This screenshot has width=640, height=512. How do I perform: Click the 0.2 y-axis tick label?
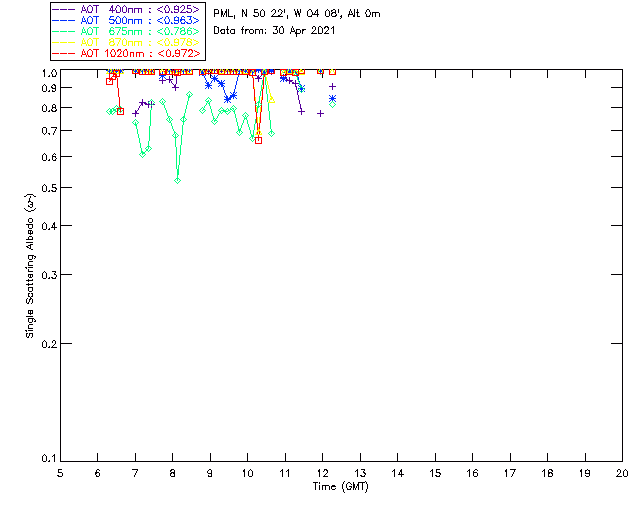(x=49, y=344)
